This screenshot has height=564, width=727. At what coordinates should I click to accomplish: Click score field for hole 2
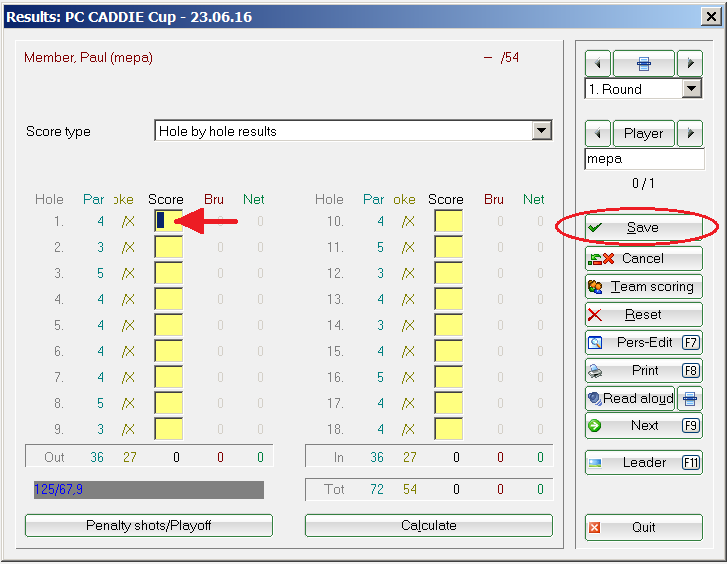pos(169,247)
